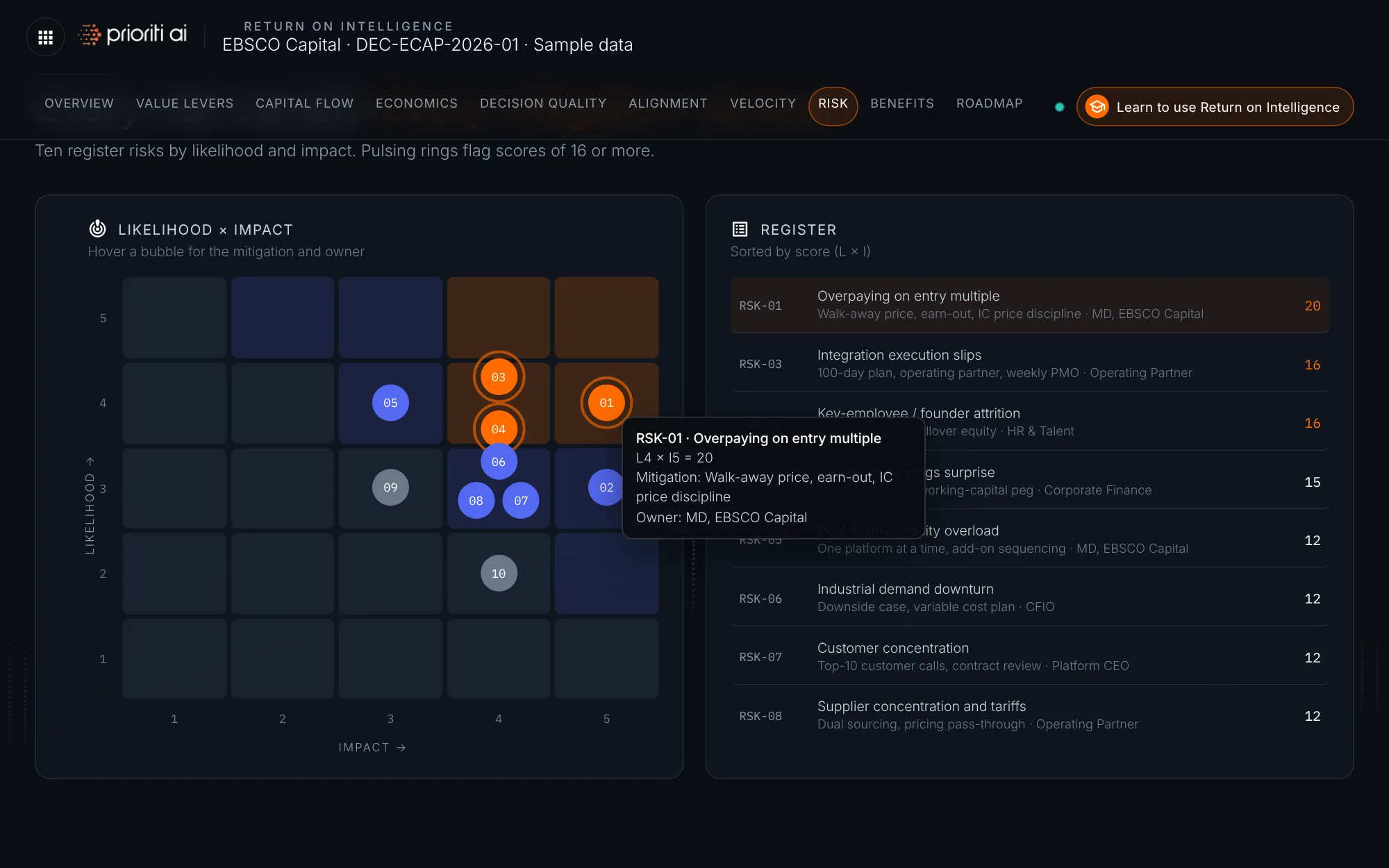Go to the Velocity tab
The height and width of the screenshot is (868, 1389).
coord(763,103)
